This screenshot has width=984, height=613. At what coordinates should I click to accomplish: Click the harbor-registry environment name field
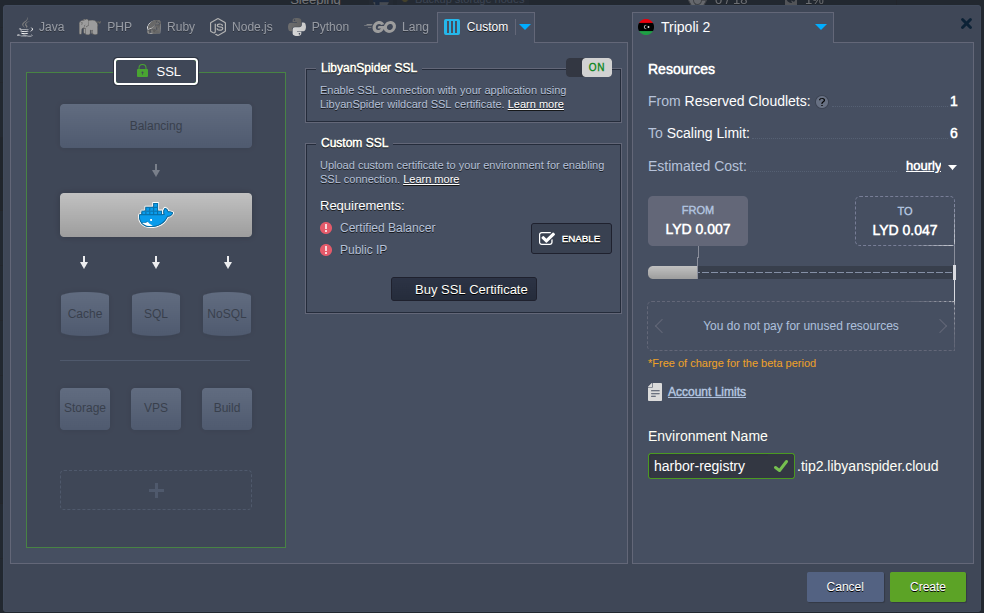click(x=714, y=466)
